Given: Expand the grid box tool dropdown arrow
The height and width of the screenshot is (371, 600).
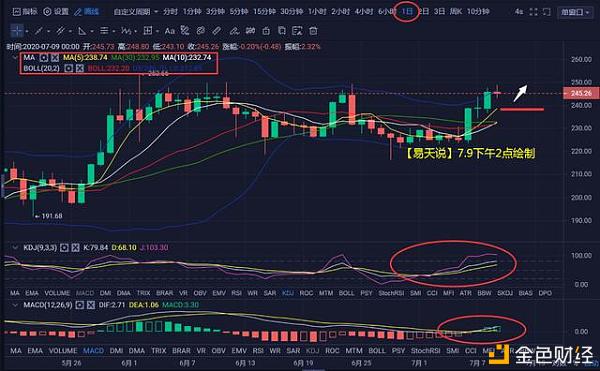Looking at the screenshot, I should click(x=157, y=31).
